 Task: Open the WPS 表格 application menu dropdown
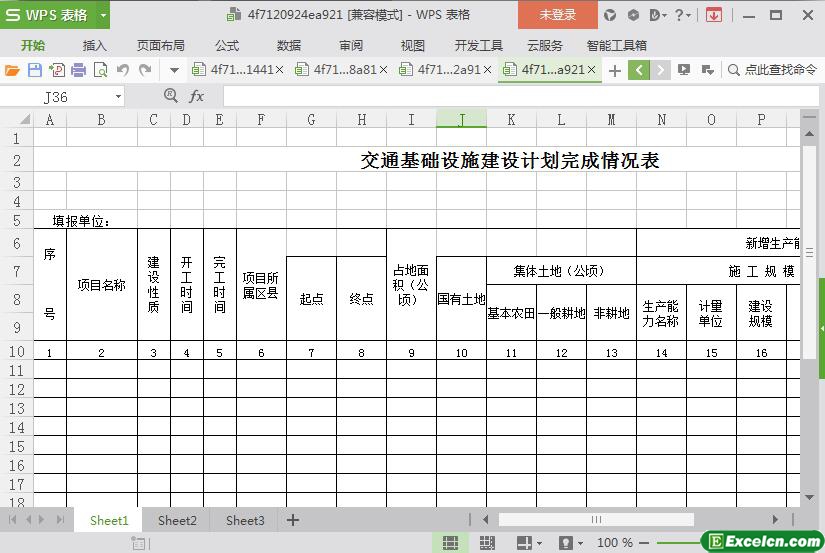104,15
